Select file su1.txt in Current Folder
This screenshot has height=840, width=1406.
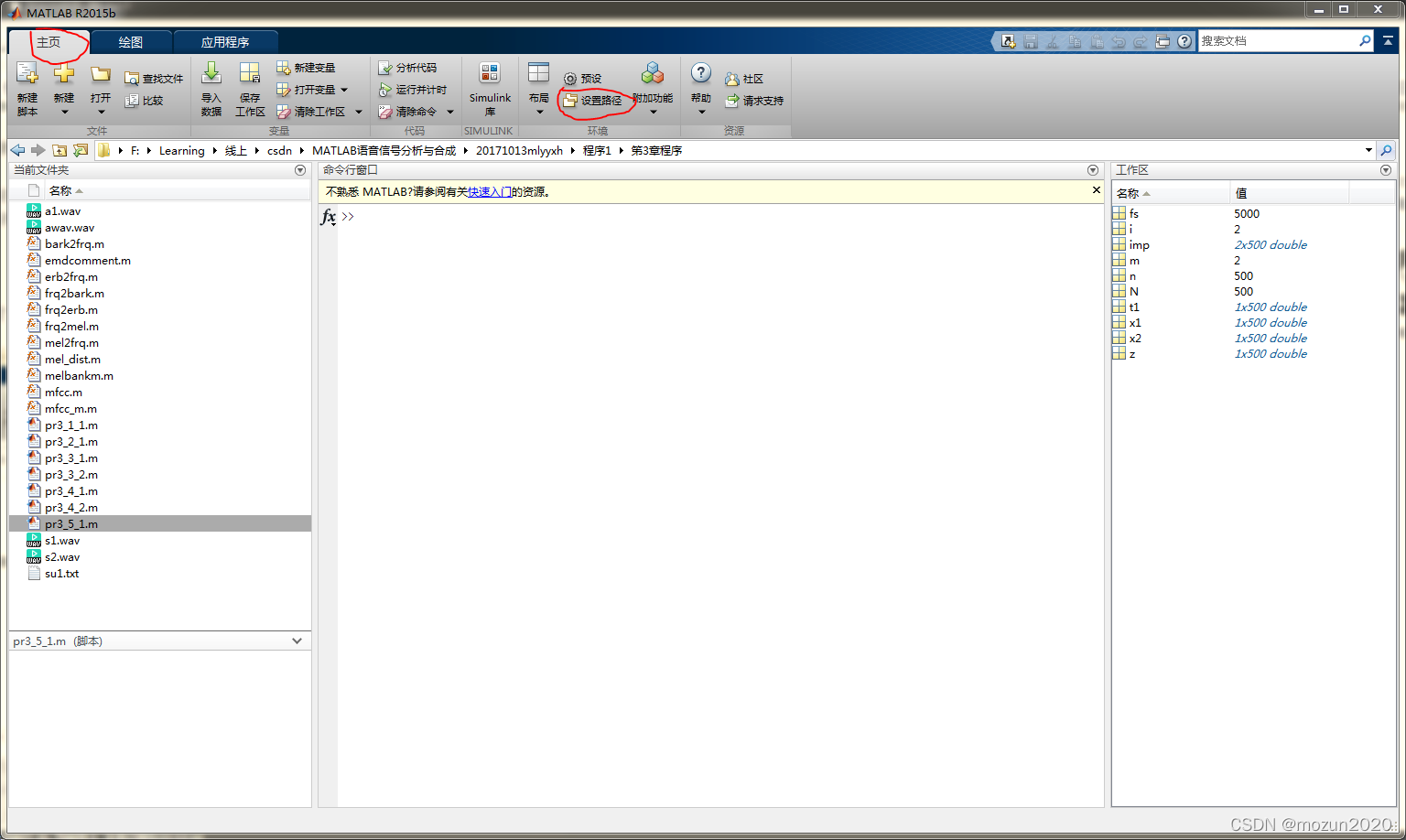coord(61,573)
